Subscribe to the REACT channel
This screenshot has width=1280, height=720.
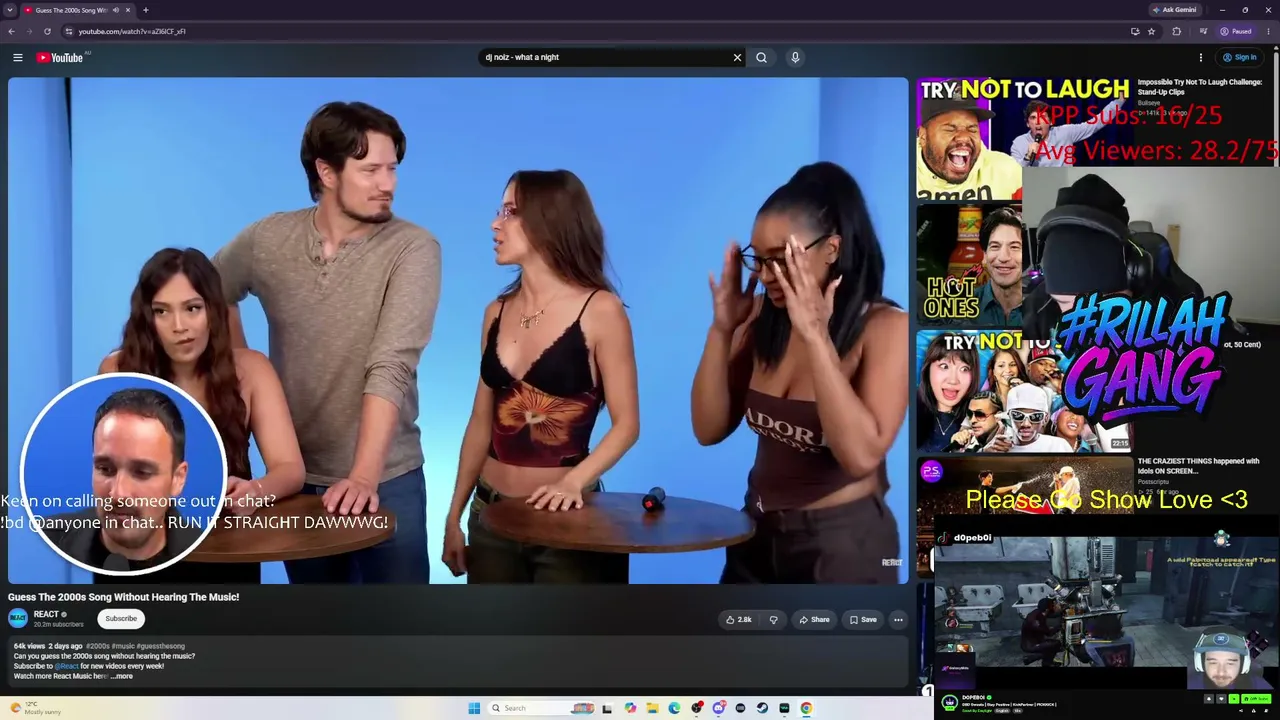click(x=121, y=619)
